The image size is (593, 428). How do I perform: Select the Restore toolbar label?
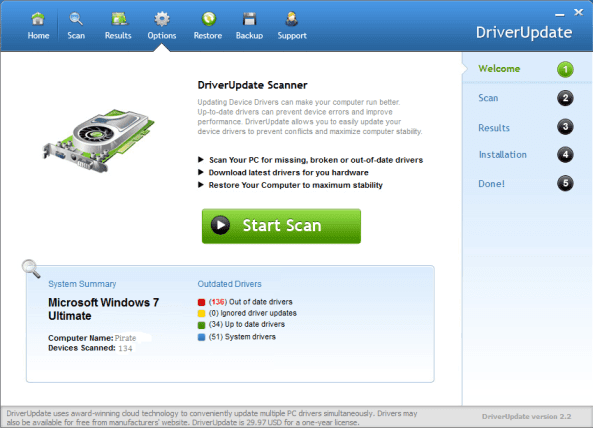click(208, 36)
